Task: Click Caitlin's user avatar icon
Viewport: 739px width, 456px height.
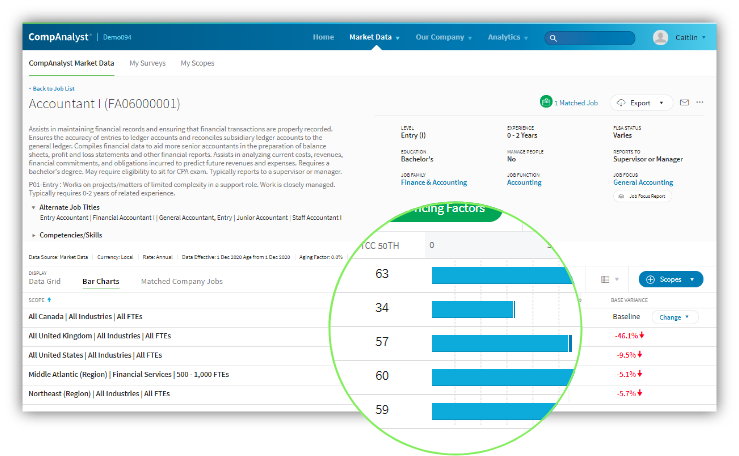Action: coord(660,37)
